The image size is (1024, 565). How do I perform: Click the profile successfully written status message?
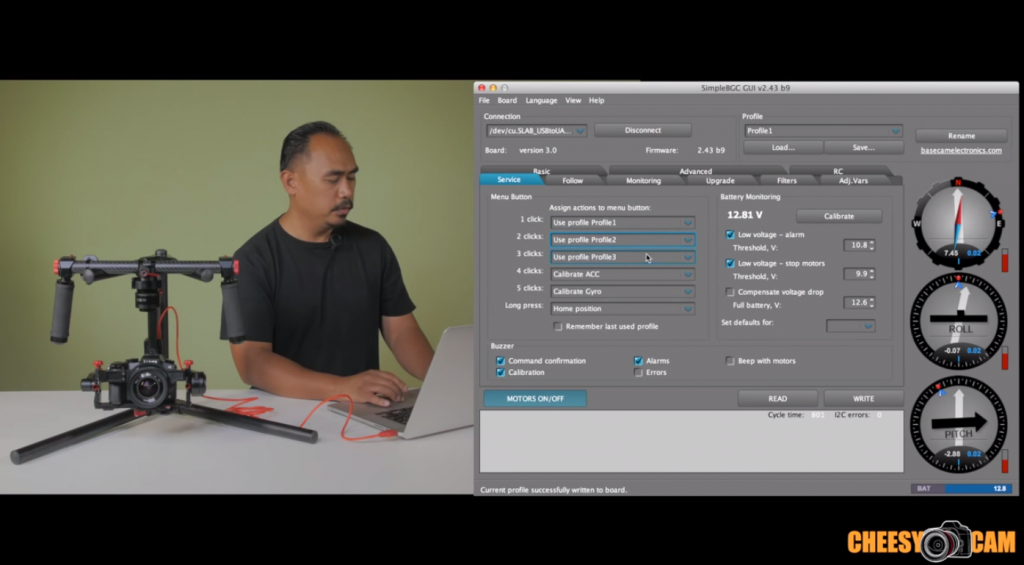point(554,490)
